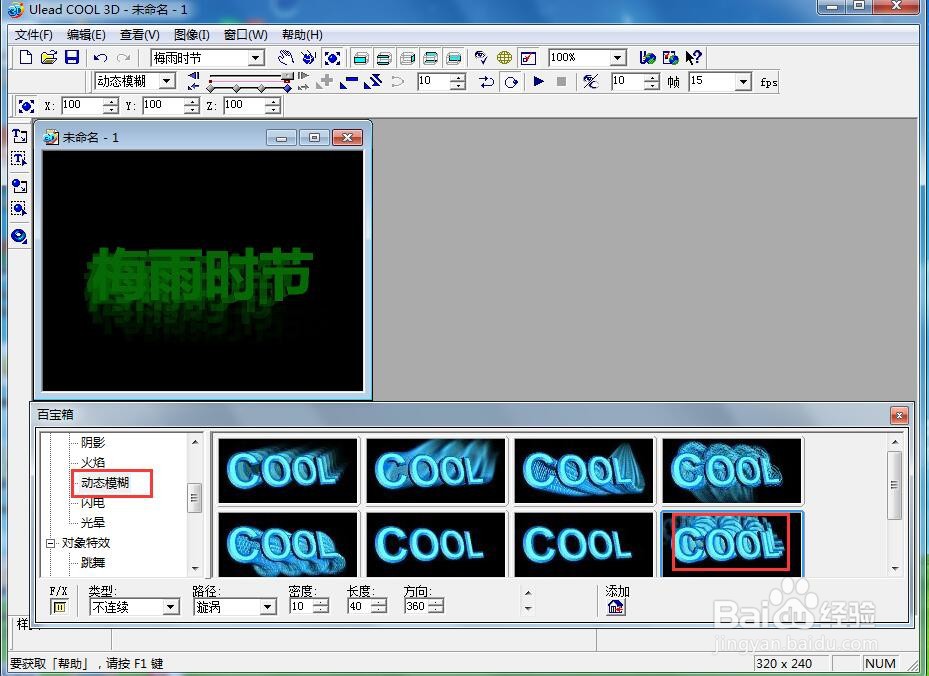The height and width of the screenshot is (676, 929).
Task: Jump to next key frame arrow
Action: pos(303,86)
